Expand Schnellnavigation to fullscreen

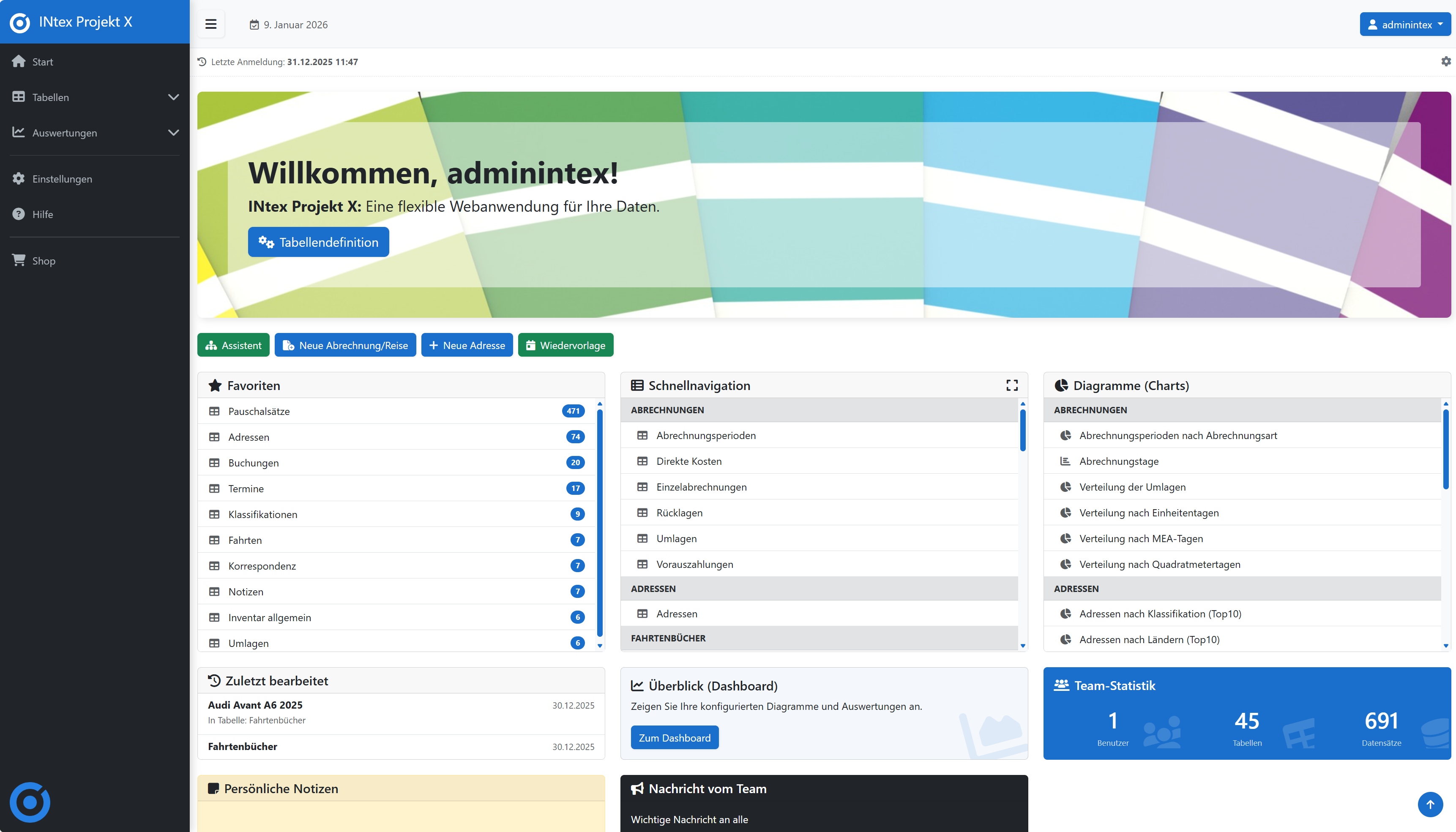(1011, 385)
